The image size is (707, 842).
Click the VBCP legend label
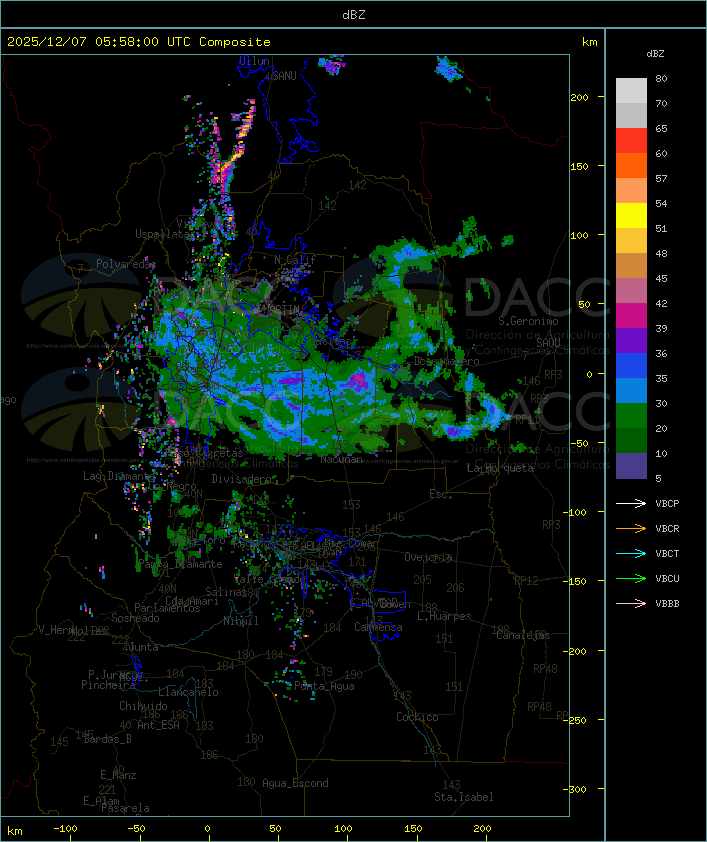tap(667, 504)
